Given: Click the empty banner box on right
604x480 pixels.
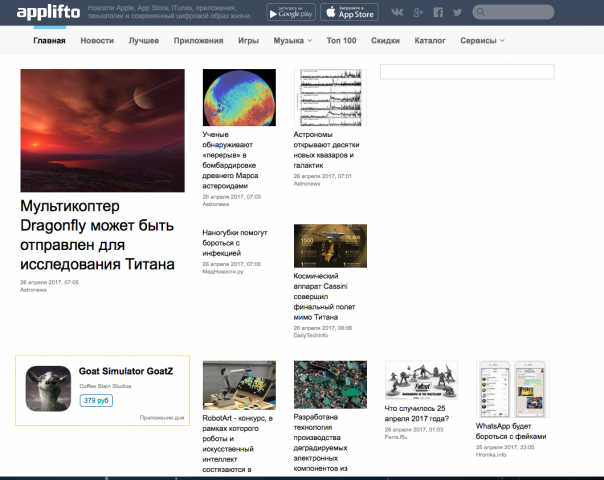Looking at the screenshot, I should pyautogui.click(x=467, y=72).
